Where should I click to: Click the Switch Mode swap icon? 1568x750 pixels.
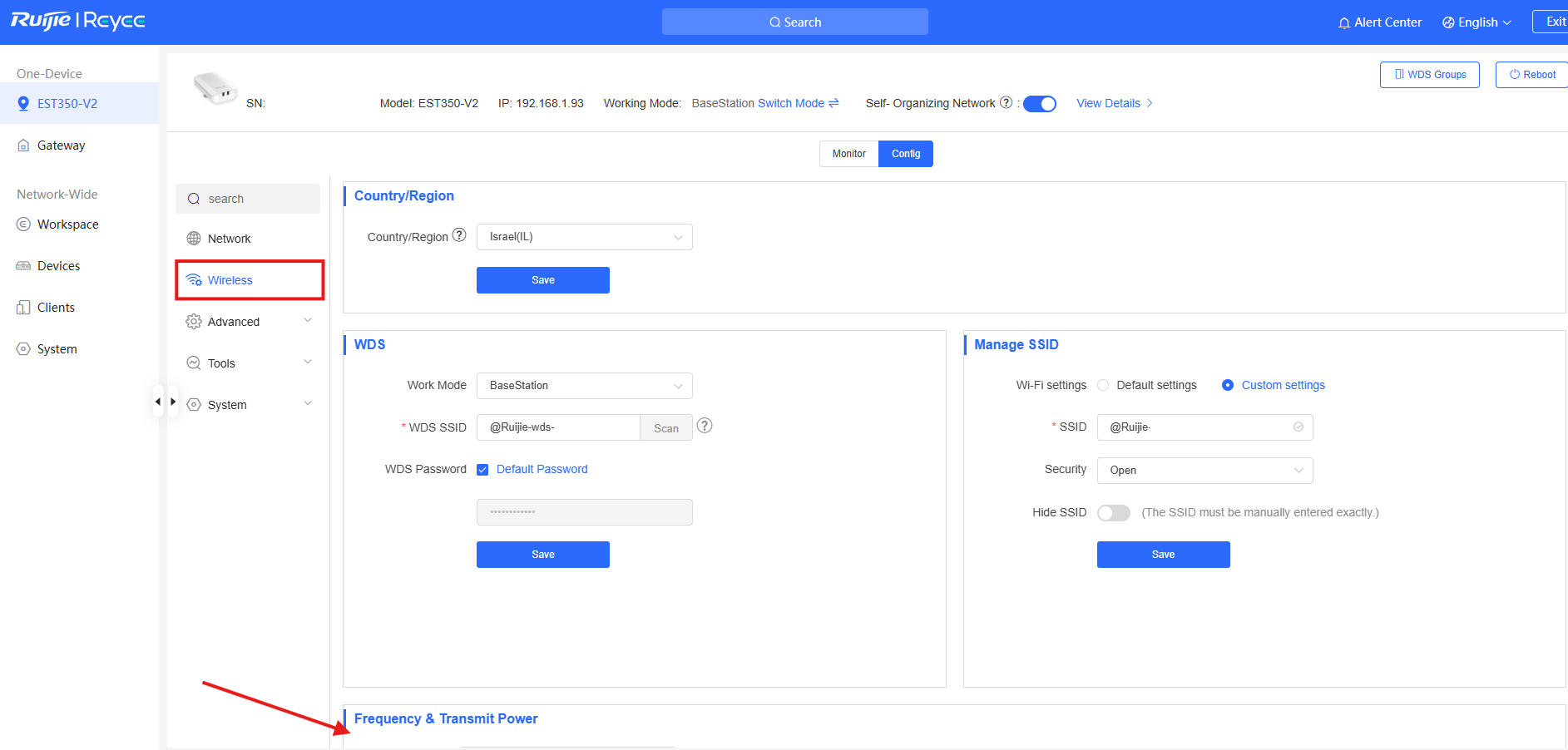pyautogui.click(x=833, y=103)
